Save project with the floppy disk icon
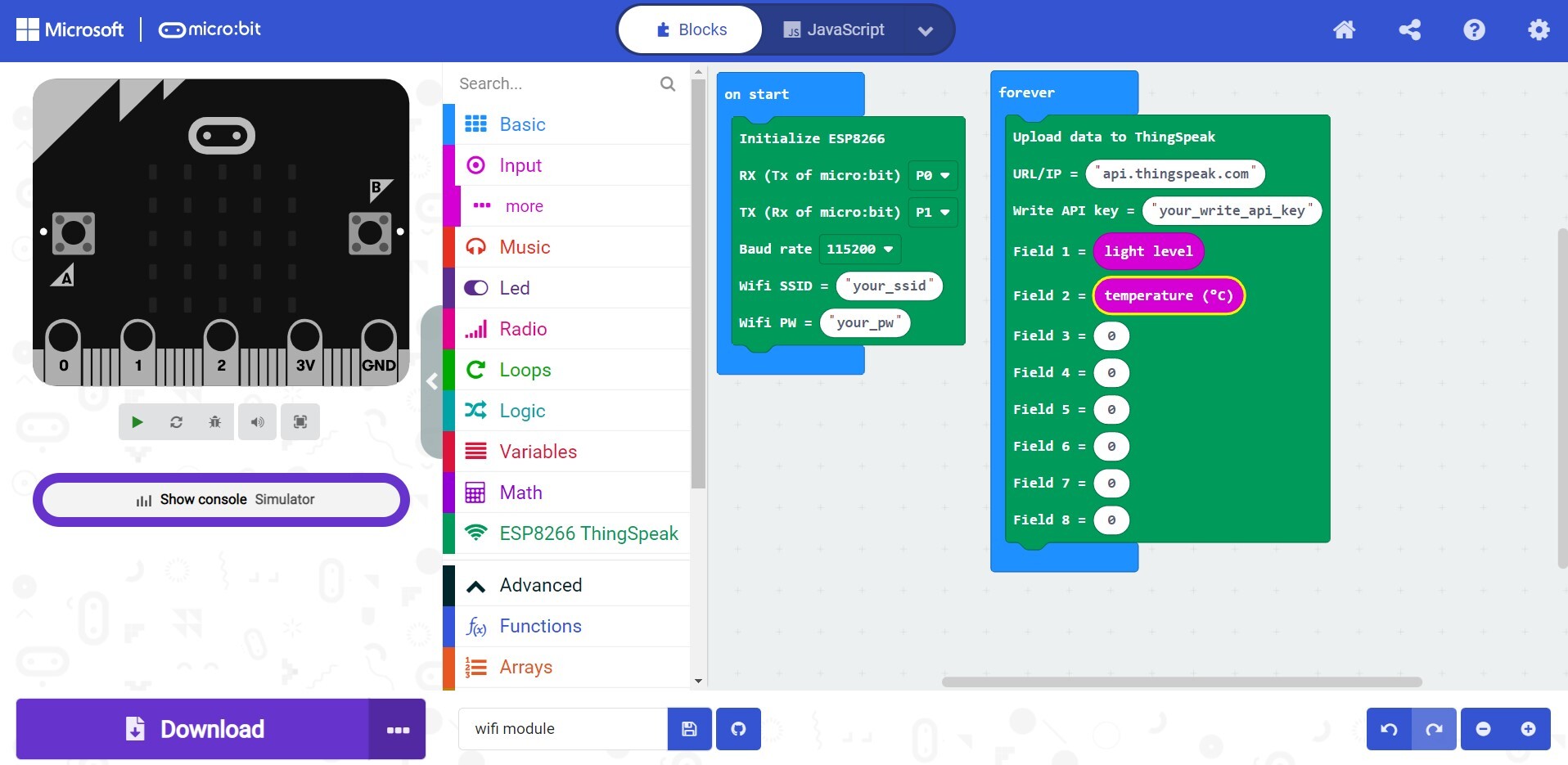The height and width of the screenshot is (765, 1568). [689, 729]
